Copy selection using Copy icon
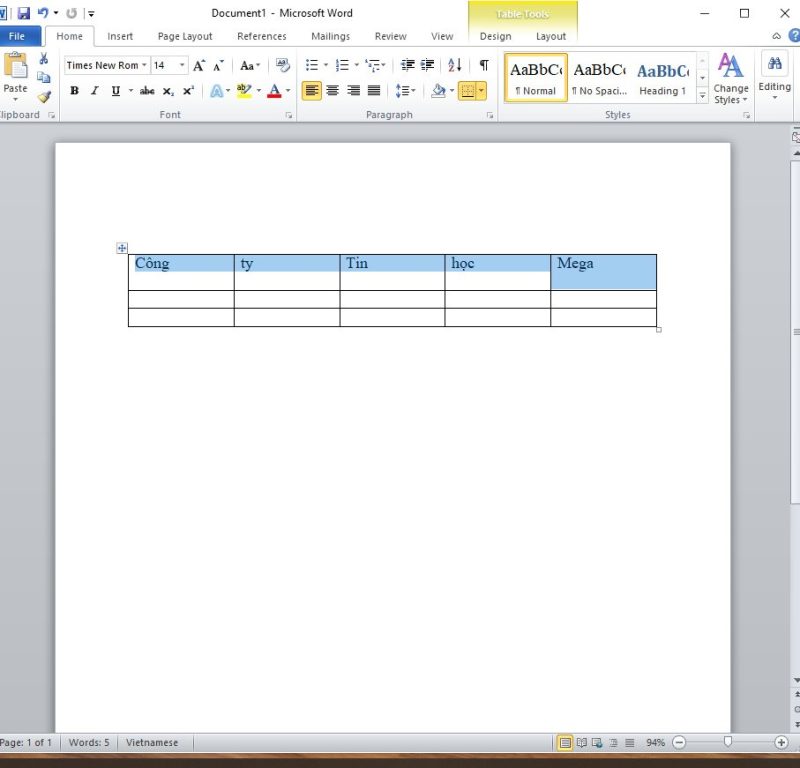800x768 pixels. click(x=44, y=77)
